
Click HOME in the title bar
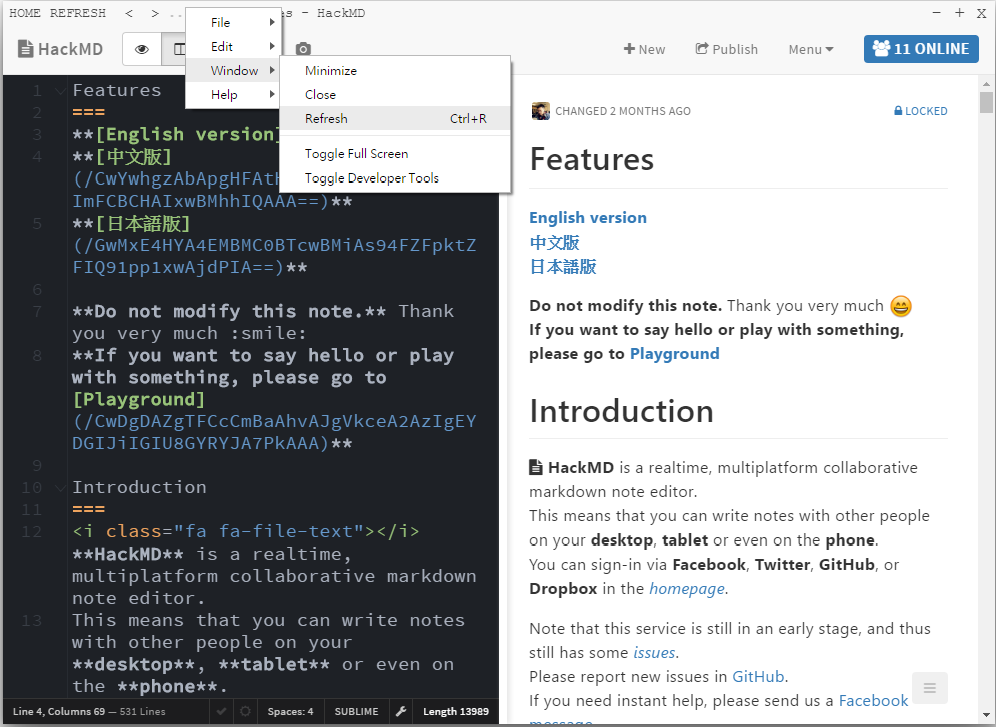pyautogui.click(x=25, y=13)
